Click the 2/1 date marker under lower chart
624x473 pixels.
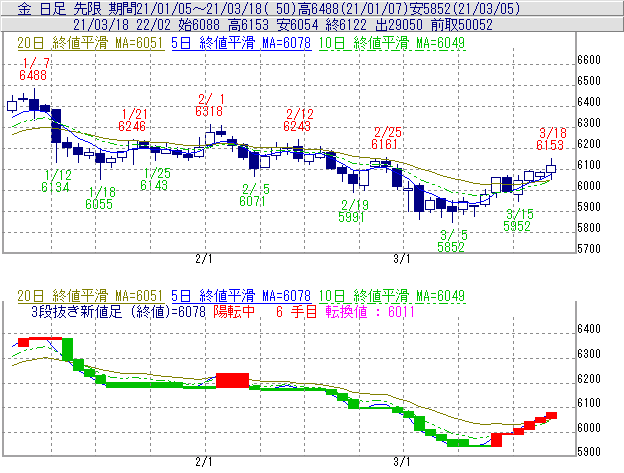204,462
